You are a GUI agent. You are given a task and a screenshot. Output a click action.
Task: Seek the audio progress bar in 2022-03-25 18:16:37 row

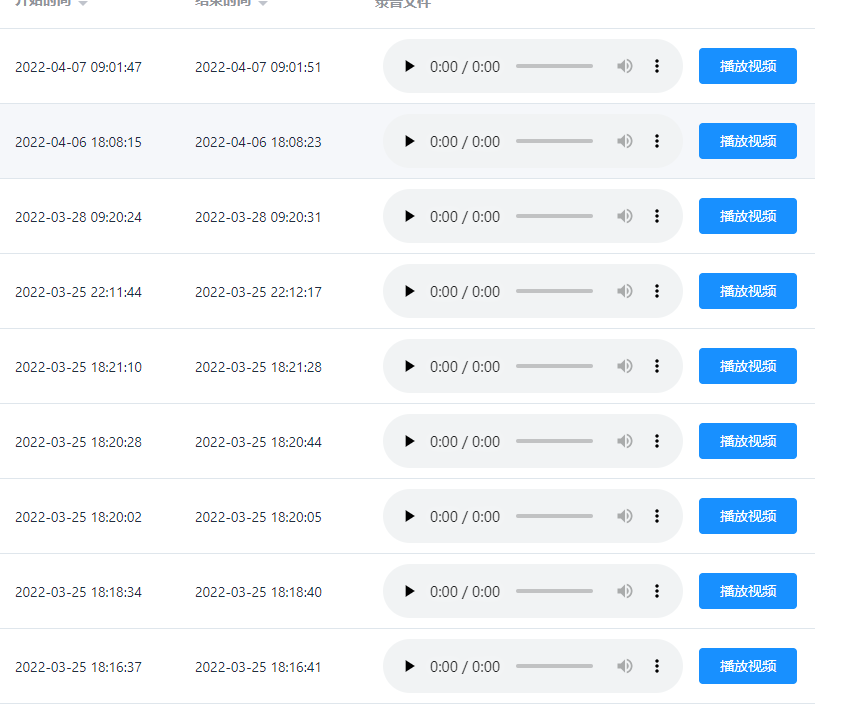click(554, 666)
